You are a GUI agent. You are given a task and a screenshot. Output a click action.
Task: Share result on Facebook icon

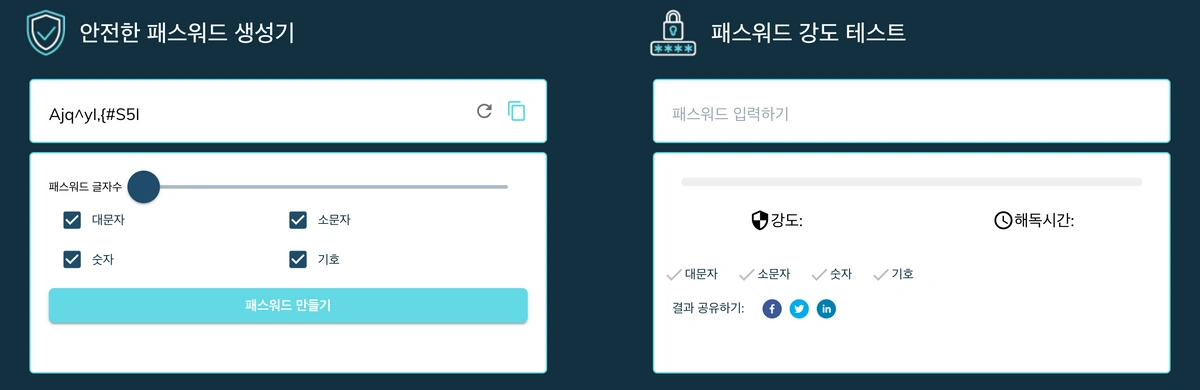point(772,309)
